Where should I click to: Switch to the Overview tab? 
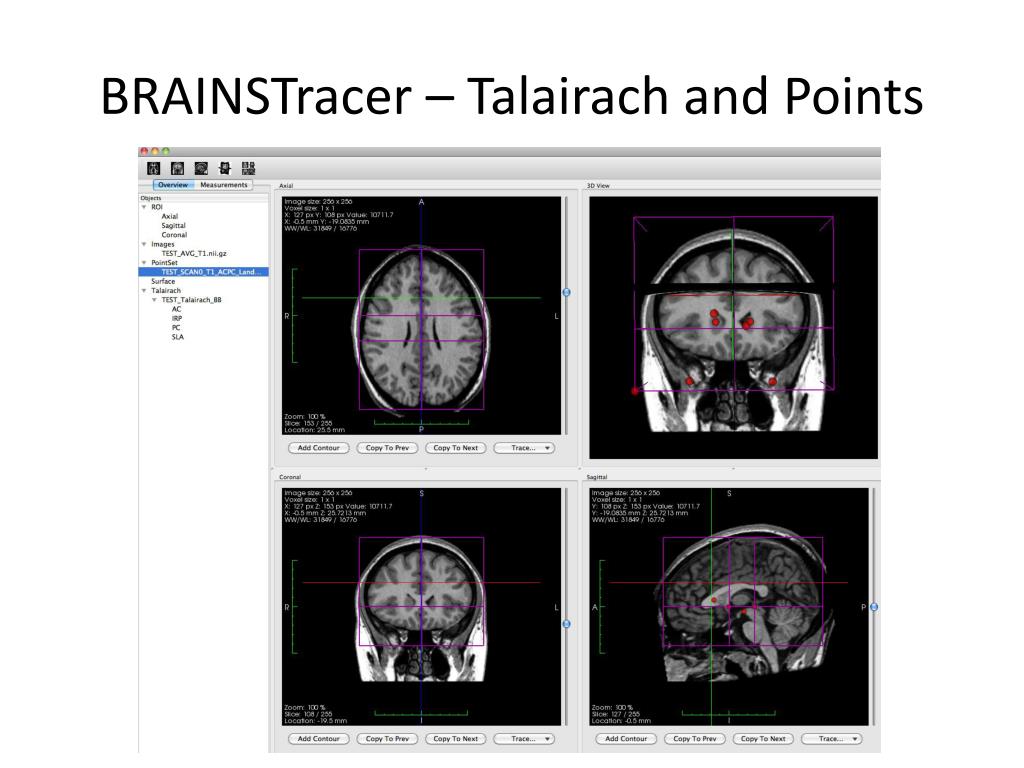coord(173,185)
